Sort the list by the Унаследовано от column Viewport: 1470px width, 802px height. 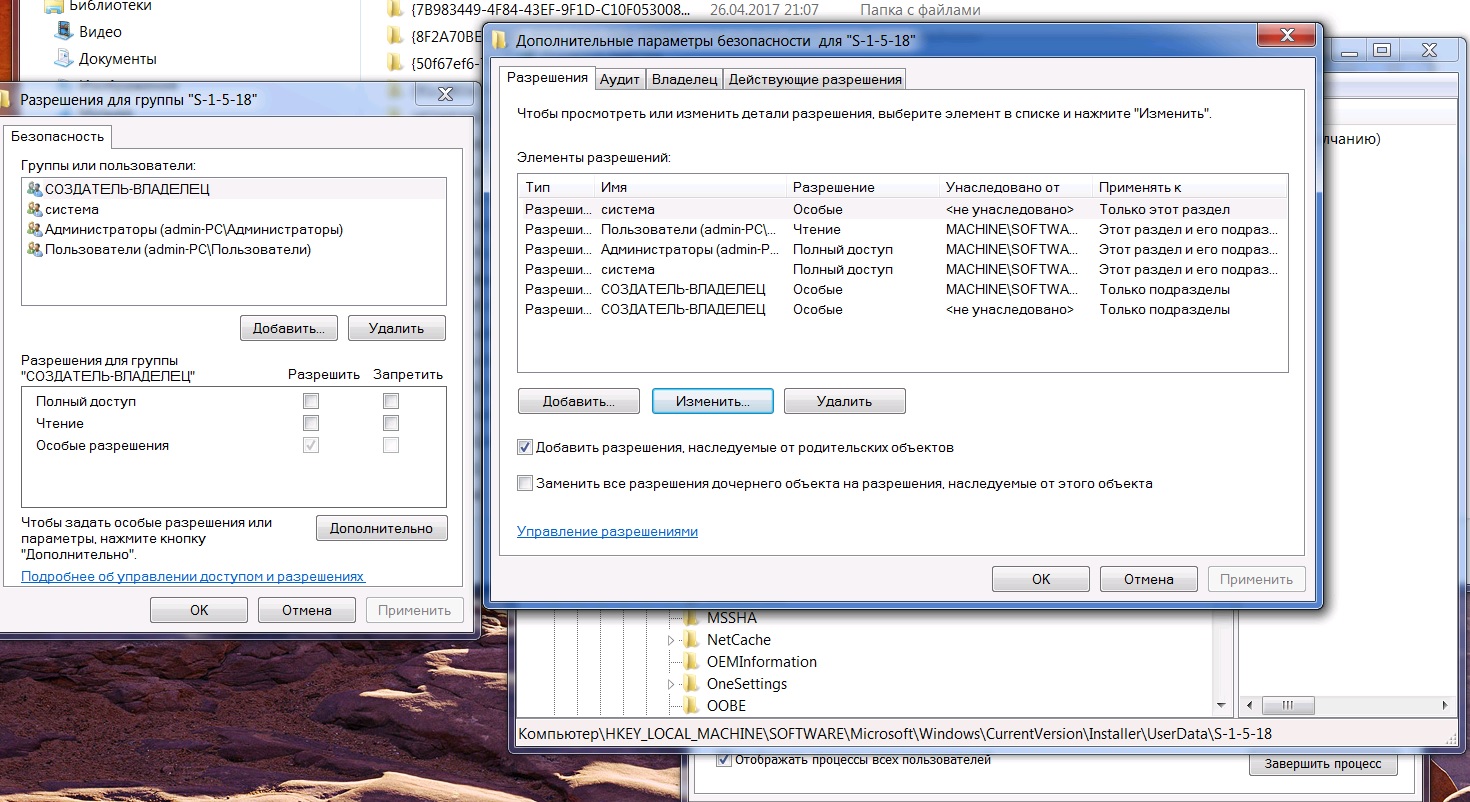click(x=1014, y=187)
